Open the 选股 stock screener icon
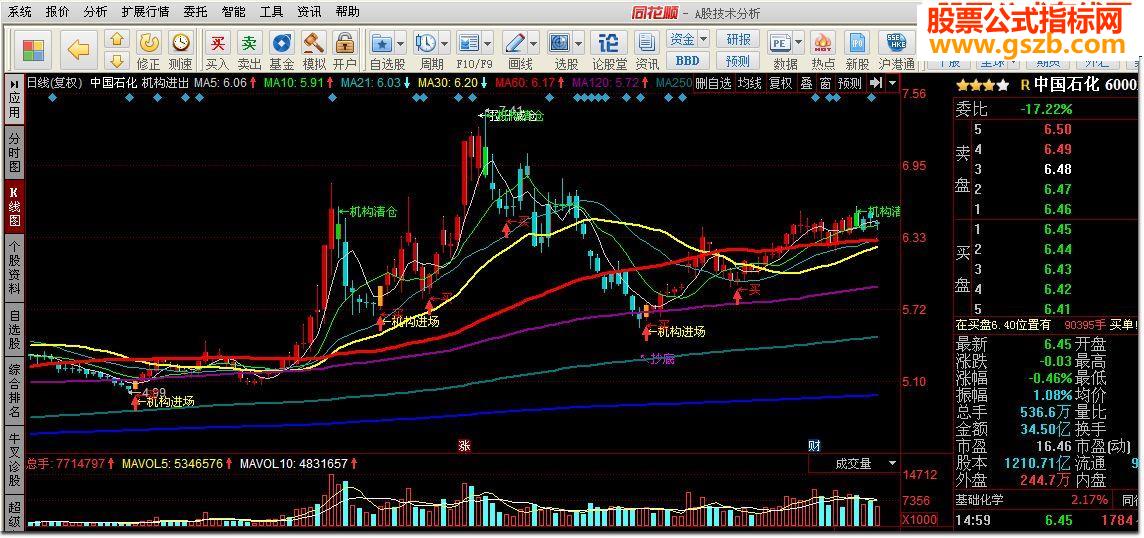This screenshot has height=538, width=1144. [x=560, y=42]
